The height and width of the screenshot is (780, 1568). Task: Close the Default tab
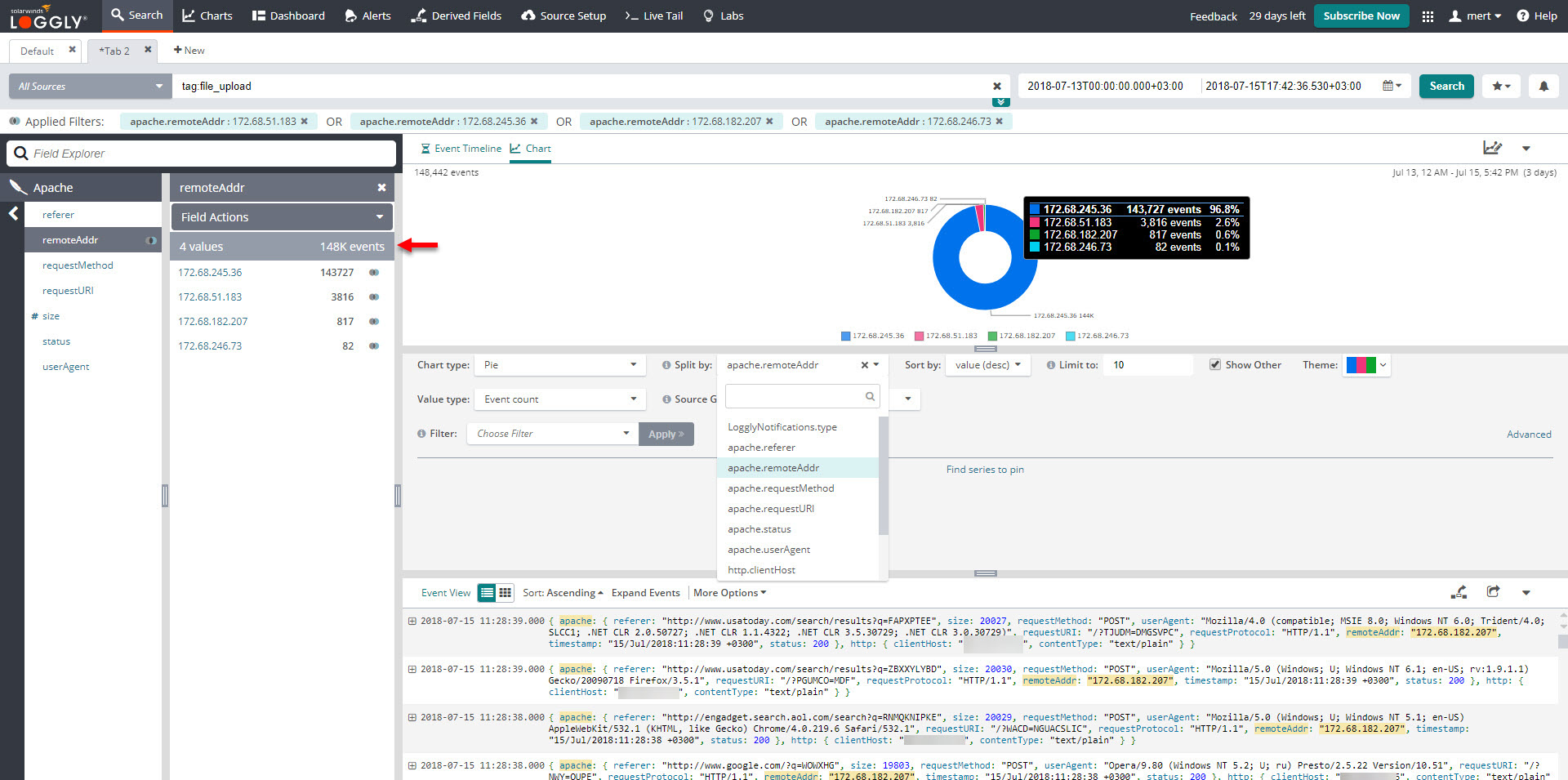click(72, 50)
